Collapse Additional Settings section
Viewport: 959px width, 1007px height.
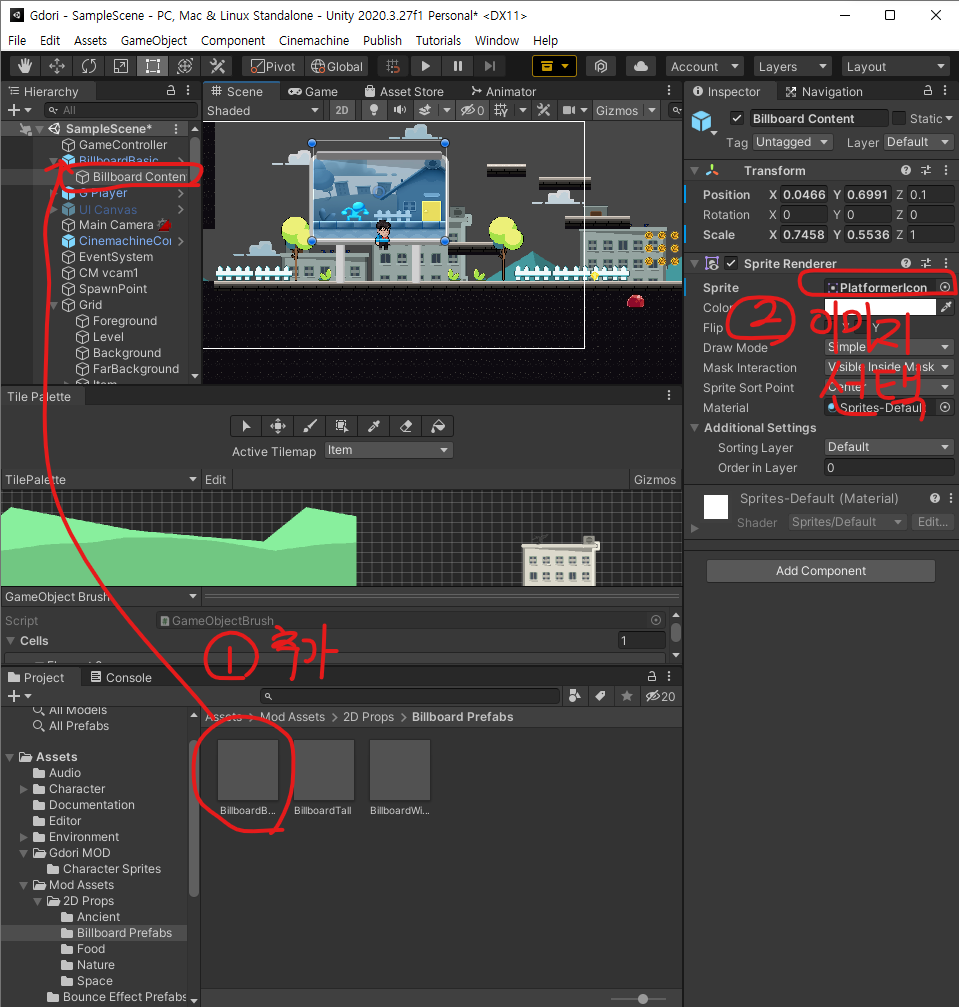pyautogui.click(x=694, y=428)
